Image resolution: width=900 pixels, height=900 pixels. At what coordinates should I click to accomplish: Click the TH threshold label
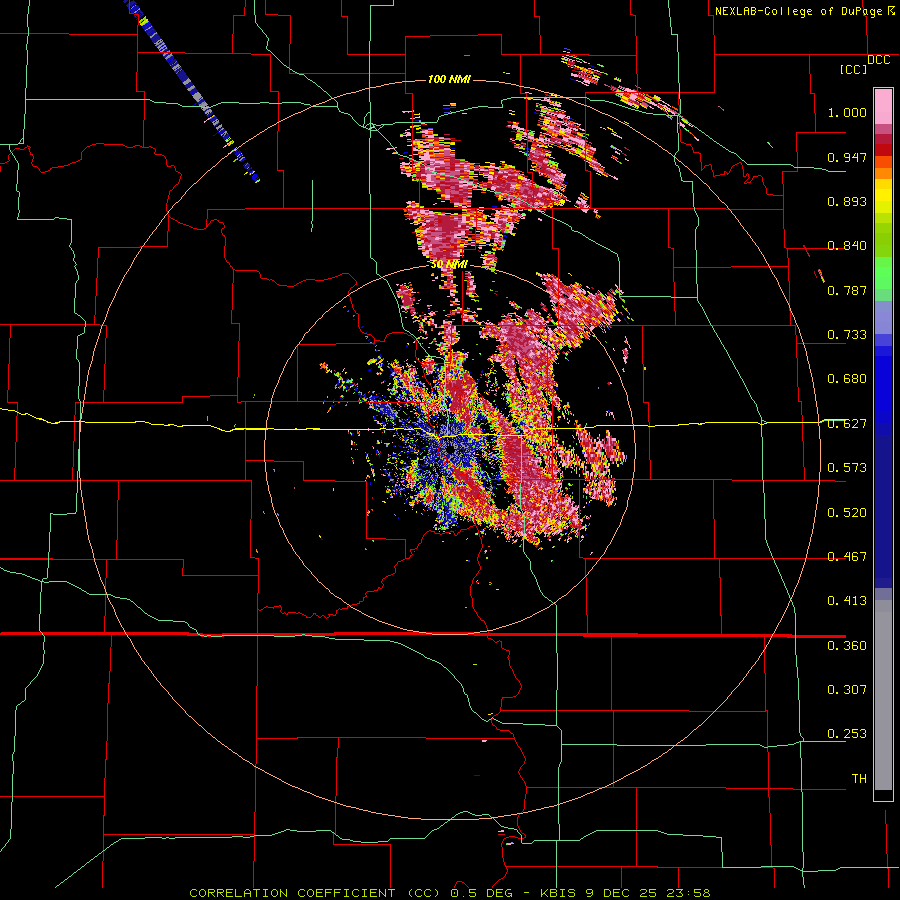tap(859, 779)
